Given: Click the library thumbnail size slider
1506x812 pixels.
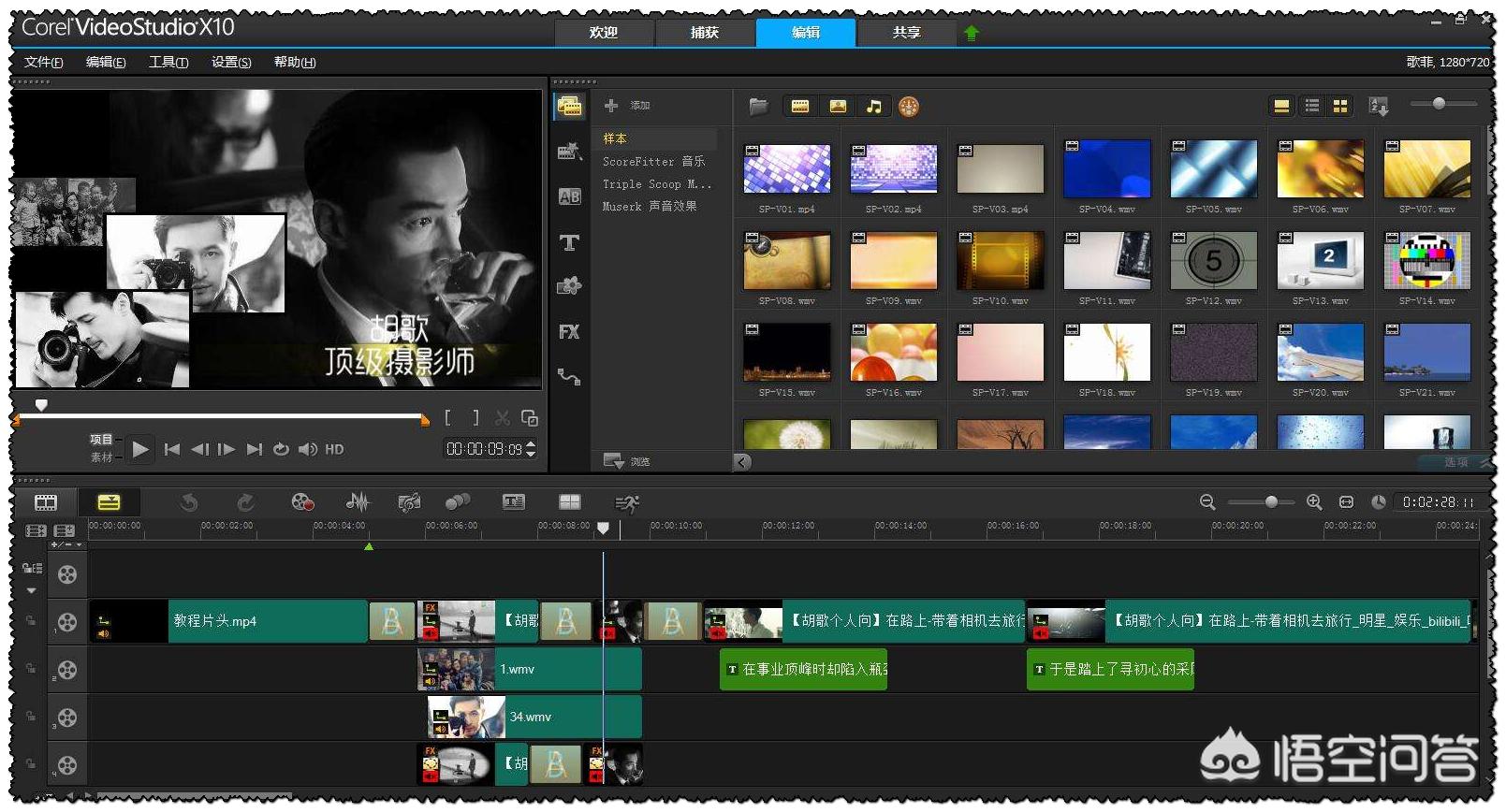Looking at the screenshot, I should click(1439, 104).
